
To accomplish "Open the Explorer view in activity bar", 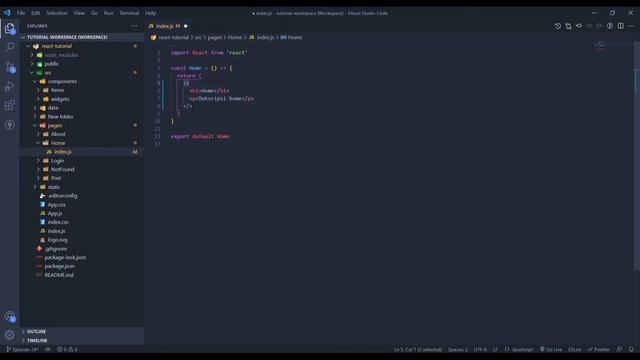I will click(x=10, y=28).
